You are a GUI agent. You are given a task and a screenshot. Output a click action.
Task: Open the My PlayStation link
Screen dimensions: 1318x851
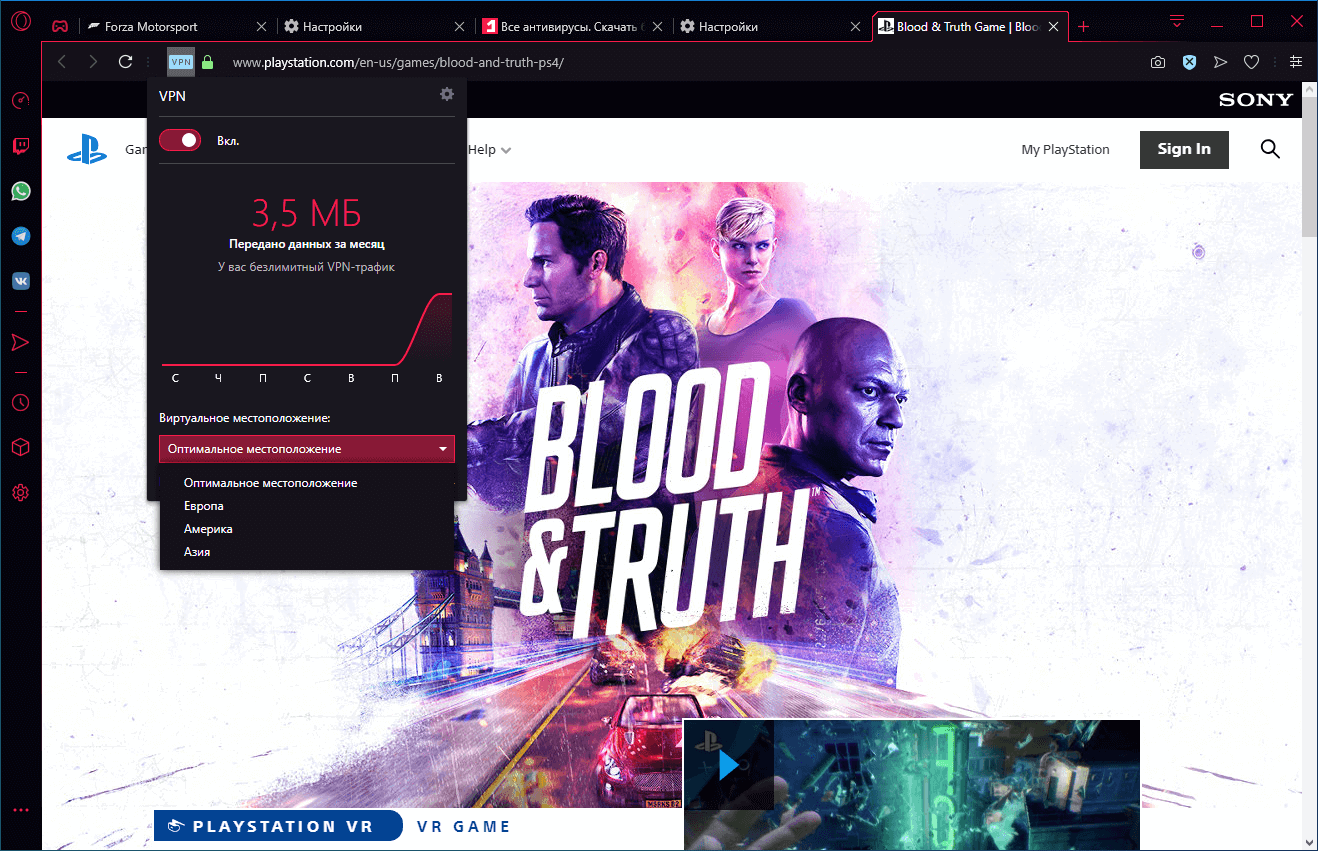tap(1065, 150)
